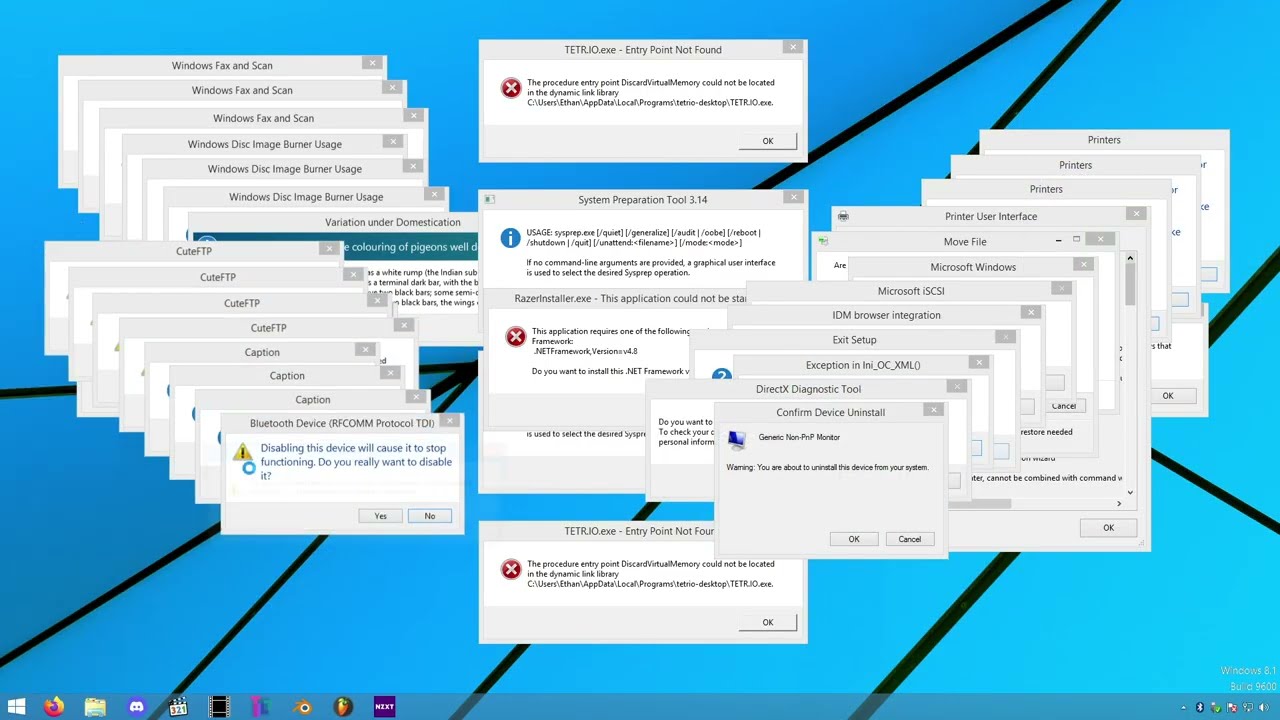
Task: Click horizontal scroll right arrow in Printer UI
Action: tap(1119, 504)
